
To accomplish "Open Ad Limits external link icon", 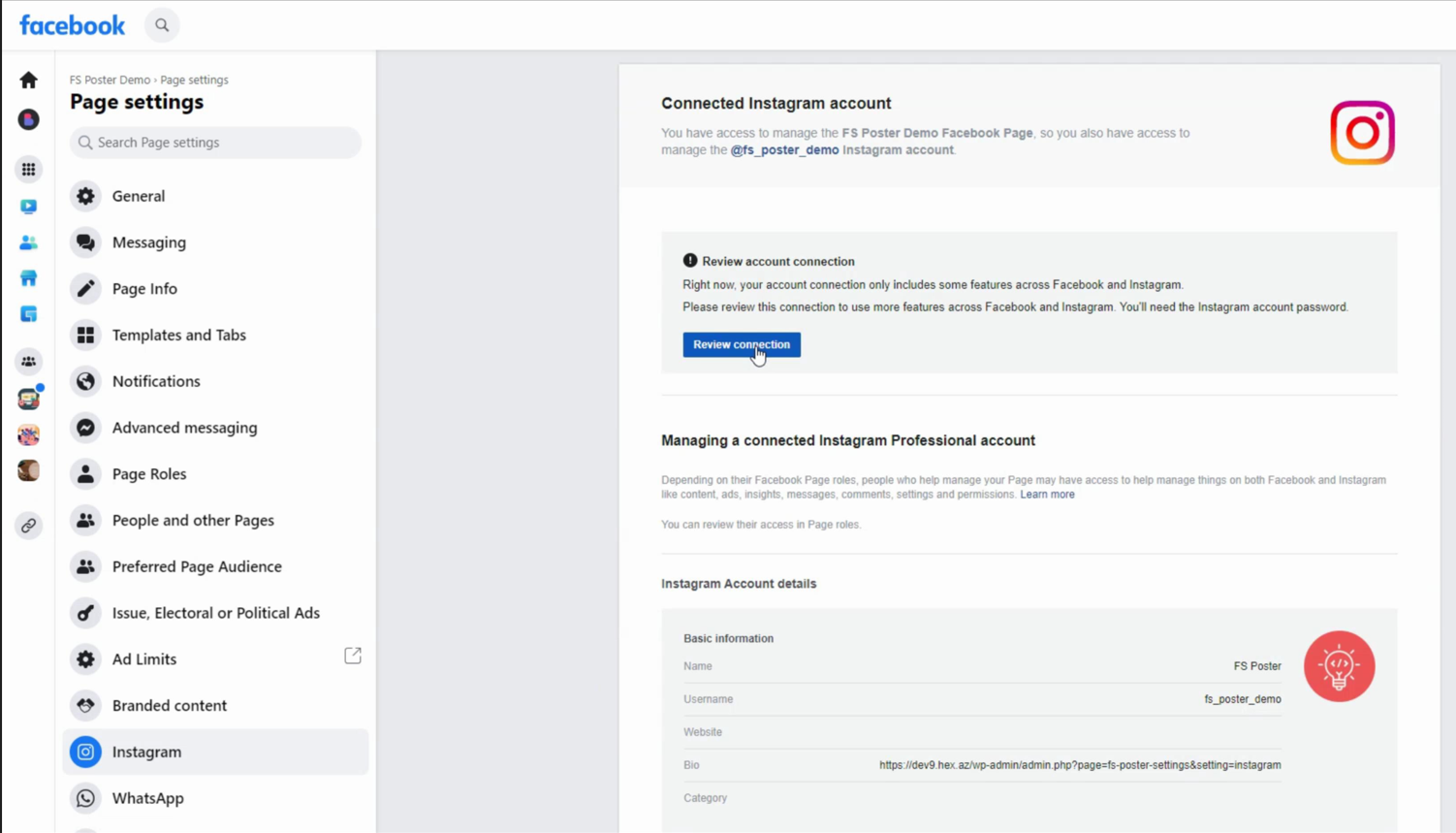I will [x=353, y=657].
